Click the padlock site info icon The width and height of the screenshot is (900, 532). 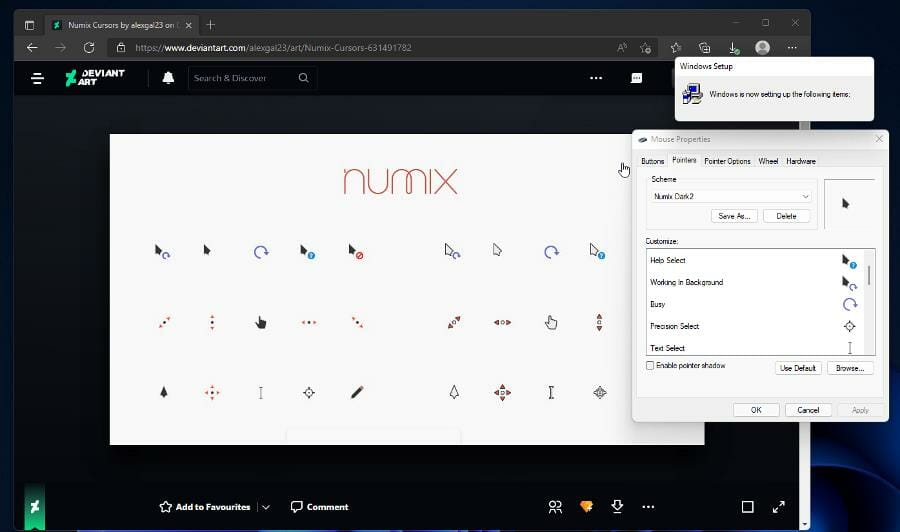(x=121, y=48)
